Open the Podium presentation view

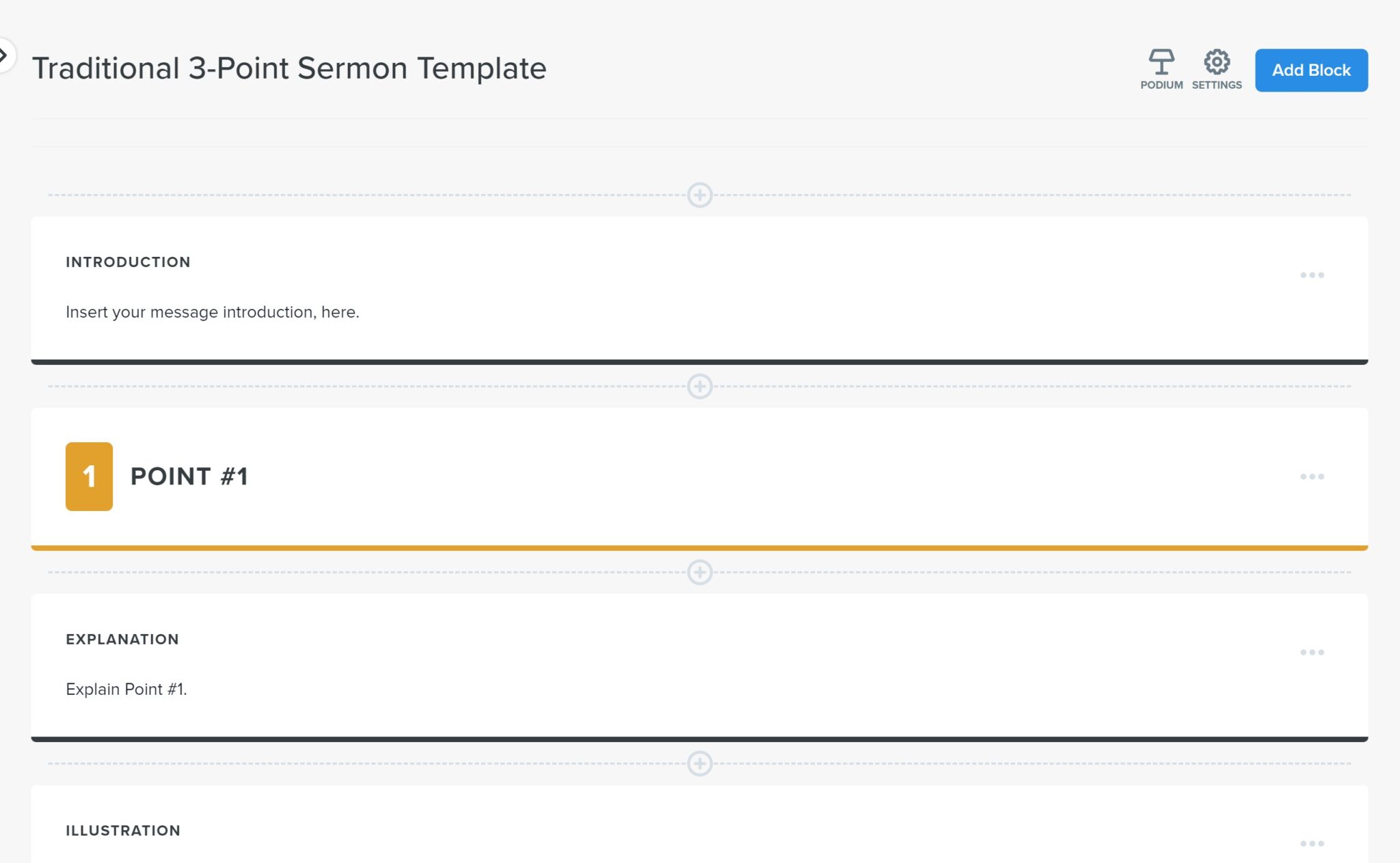click(x=1161, y=68)
